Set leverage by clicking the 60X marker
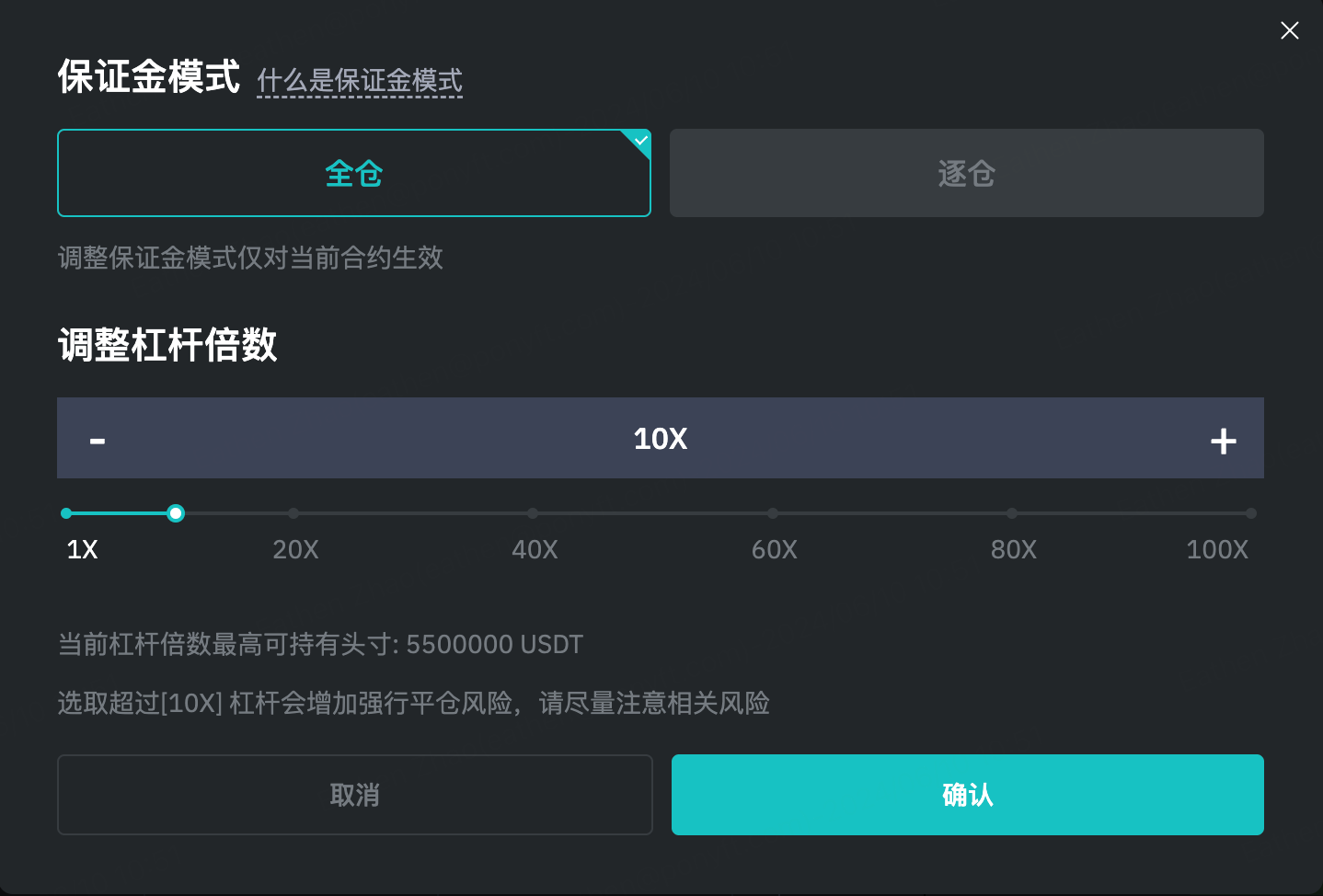The image size is (1323, 896). coord(773,512)
